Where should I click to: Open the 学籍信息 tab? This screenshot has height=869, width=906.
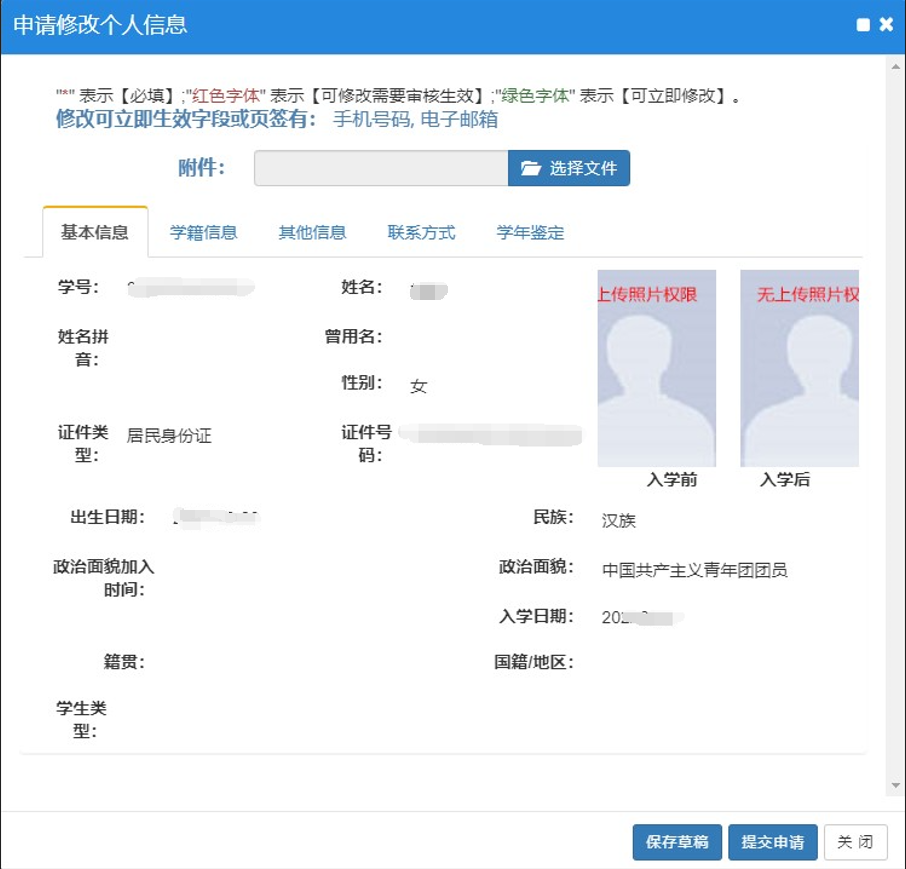pyautogui.click(x=203, y=232)
